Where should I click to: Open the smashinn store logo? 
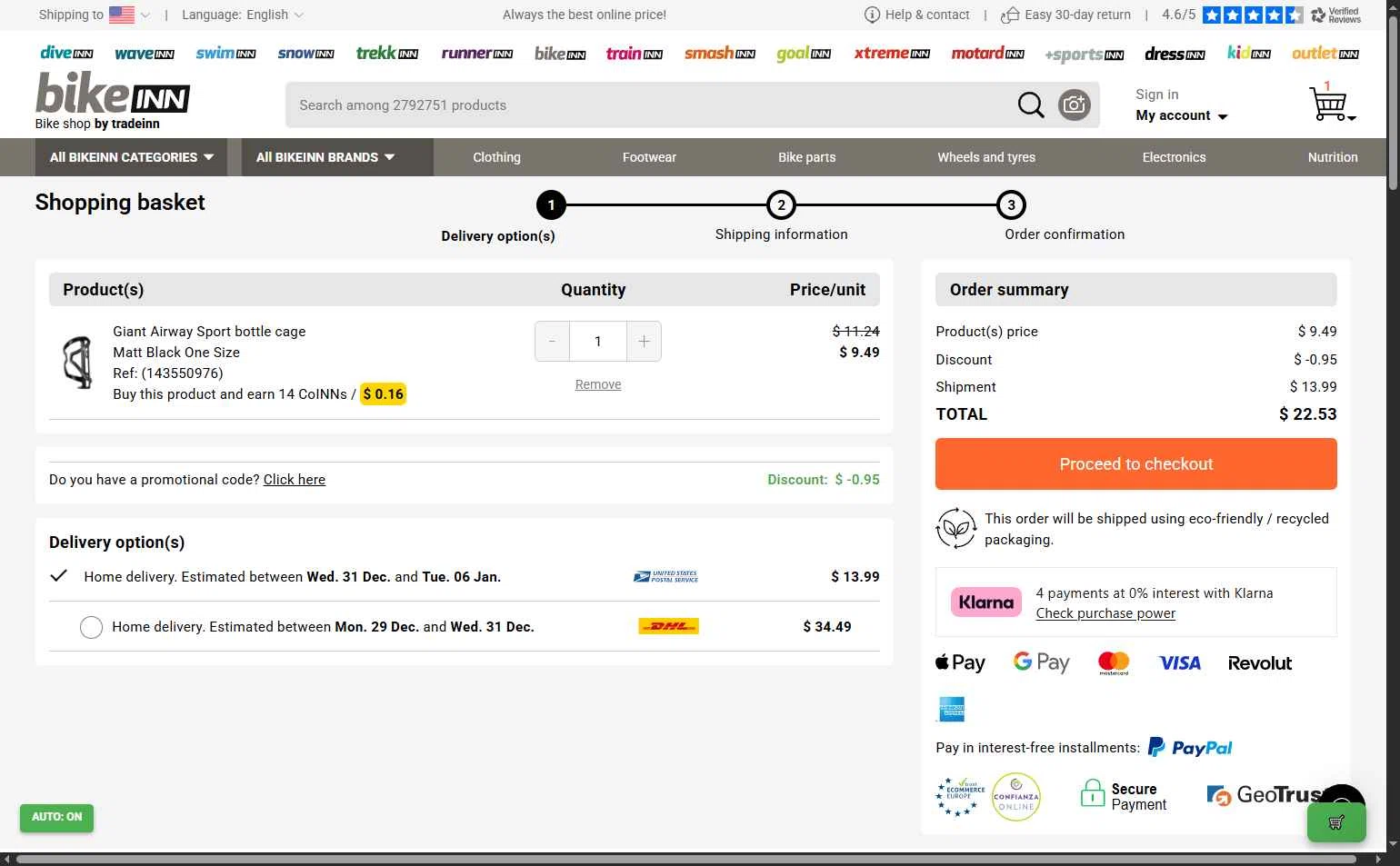720,54
